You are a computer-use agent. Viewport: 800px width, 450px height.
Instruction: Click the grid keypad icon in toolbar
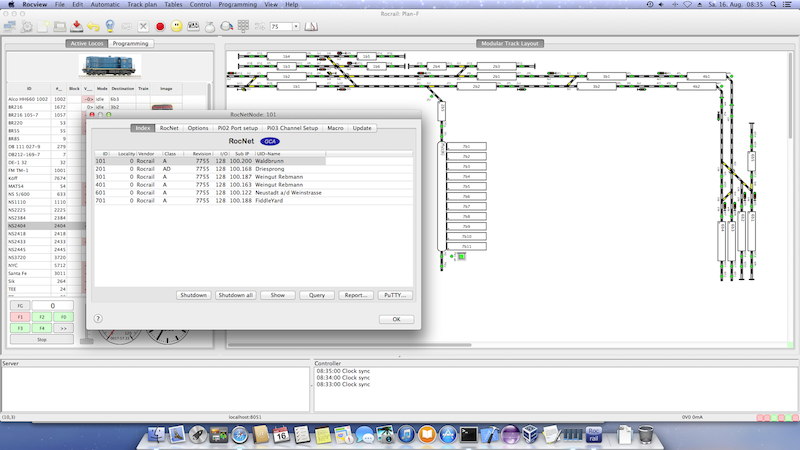point(243,27)
